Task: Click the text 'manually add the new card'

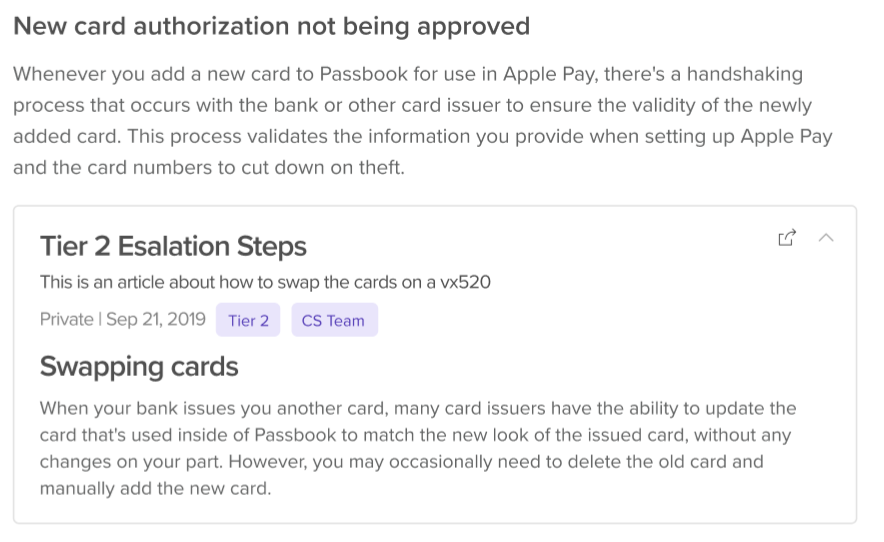Action: click(x=155, y=490)
